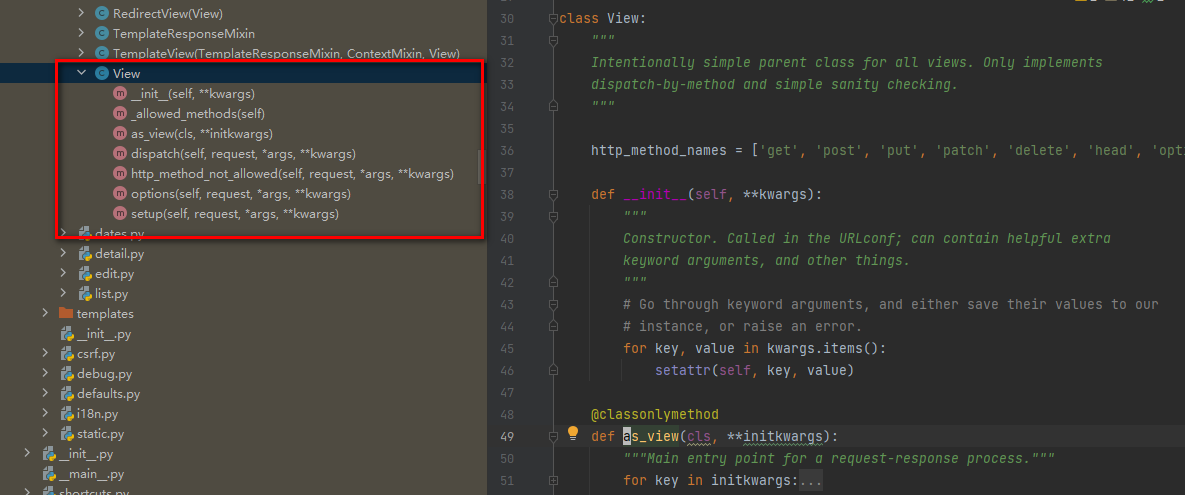Select TemplateView(TemplateResponseMixin, ContextMixin, View) in tree

(x=286, y=54)
